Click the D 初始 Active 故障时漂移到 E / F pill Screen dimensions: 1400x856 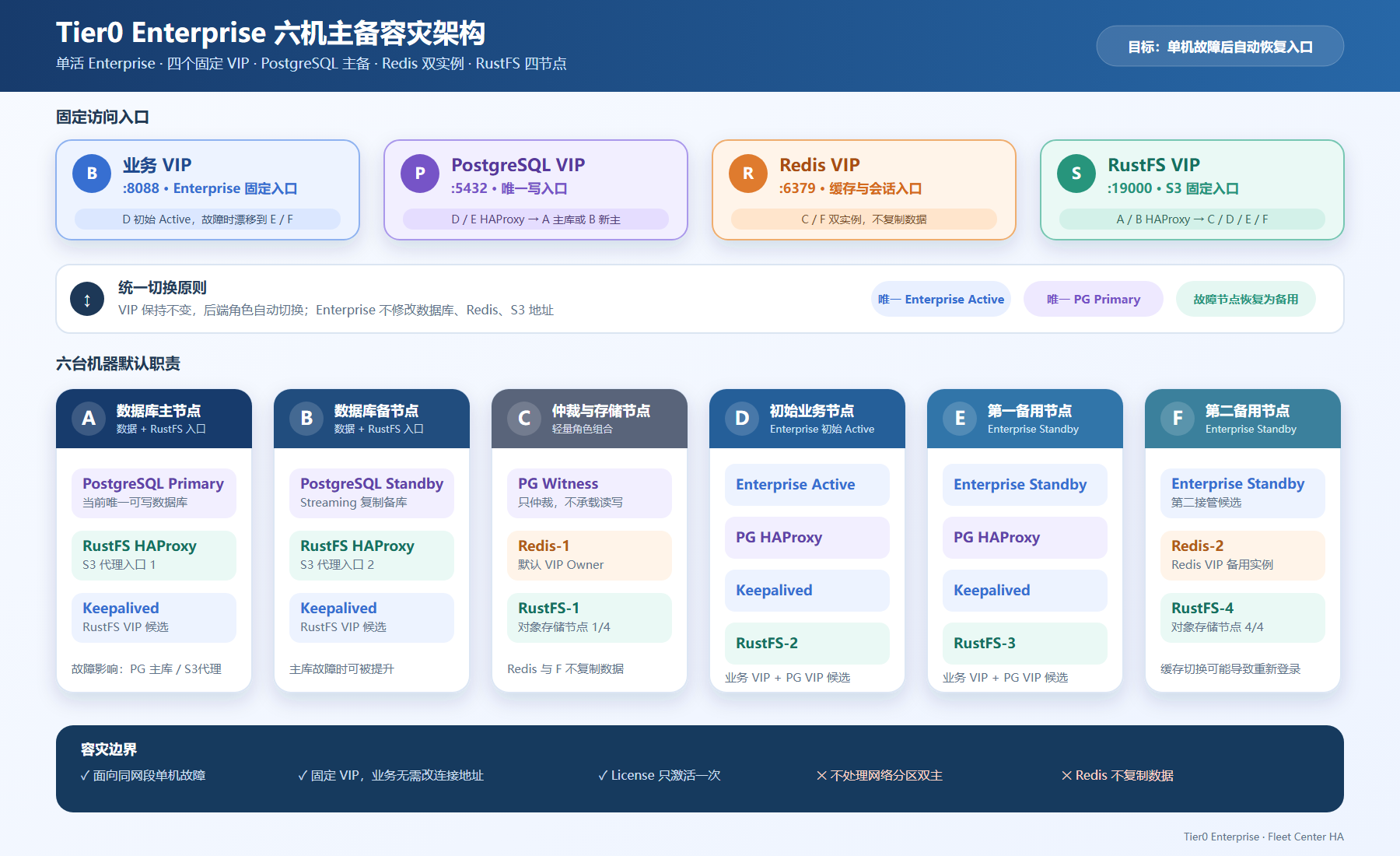pos(208,219)
